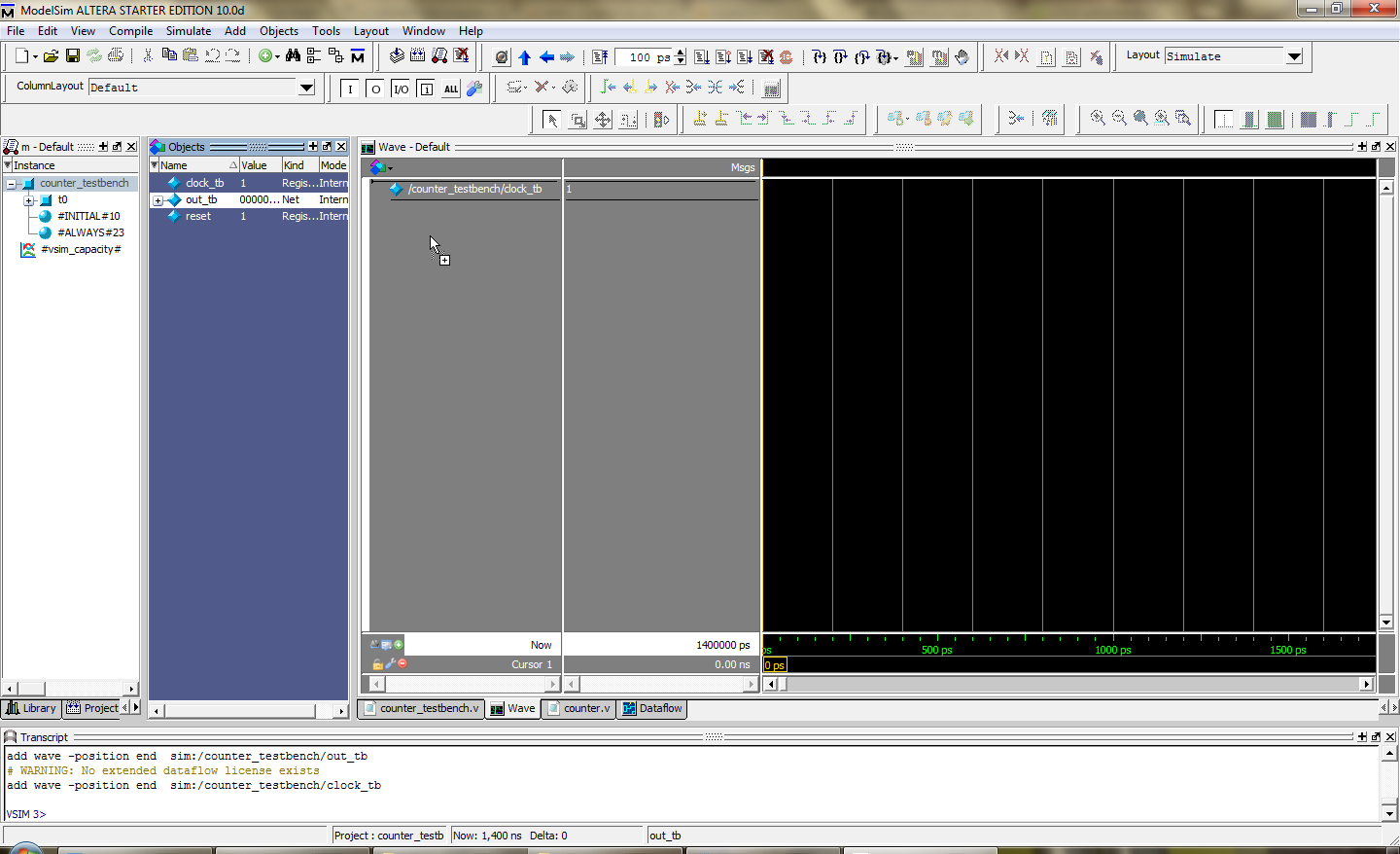Open the Add green plus dropdown arrow
Screen dimensions: 1400x854
pyautogui.click(x=277, y=57)
